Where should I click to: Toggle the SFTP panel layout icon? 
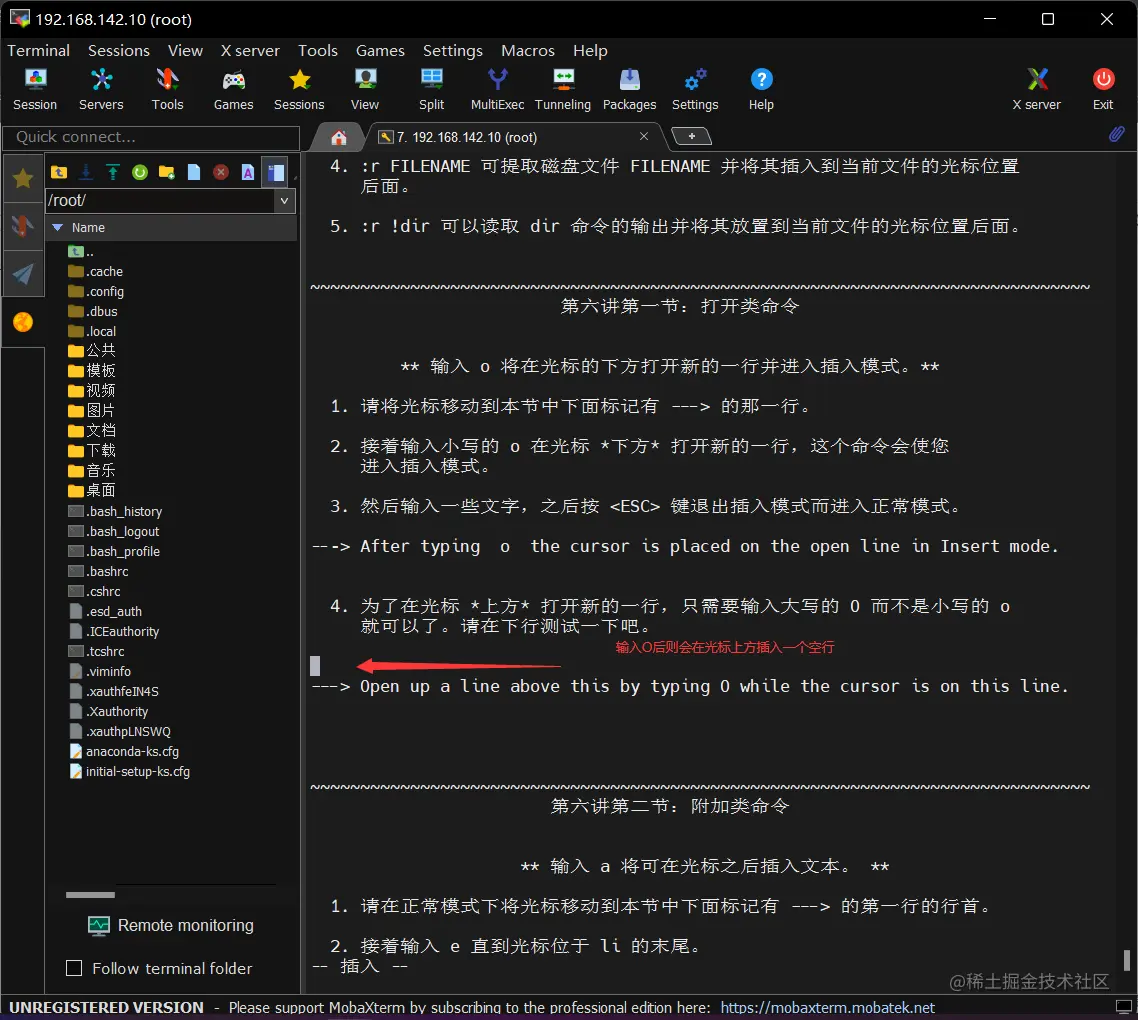275,172
